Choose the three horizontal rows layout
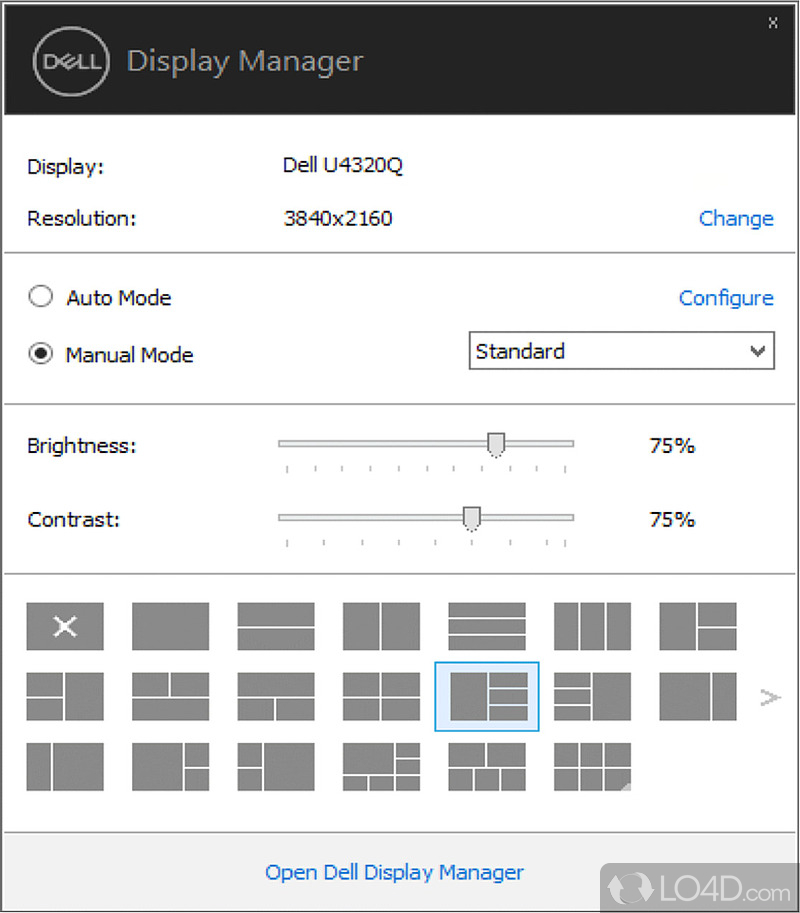 (x=487, y=627)
